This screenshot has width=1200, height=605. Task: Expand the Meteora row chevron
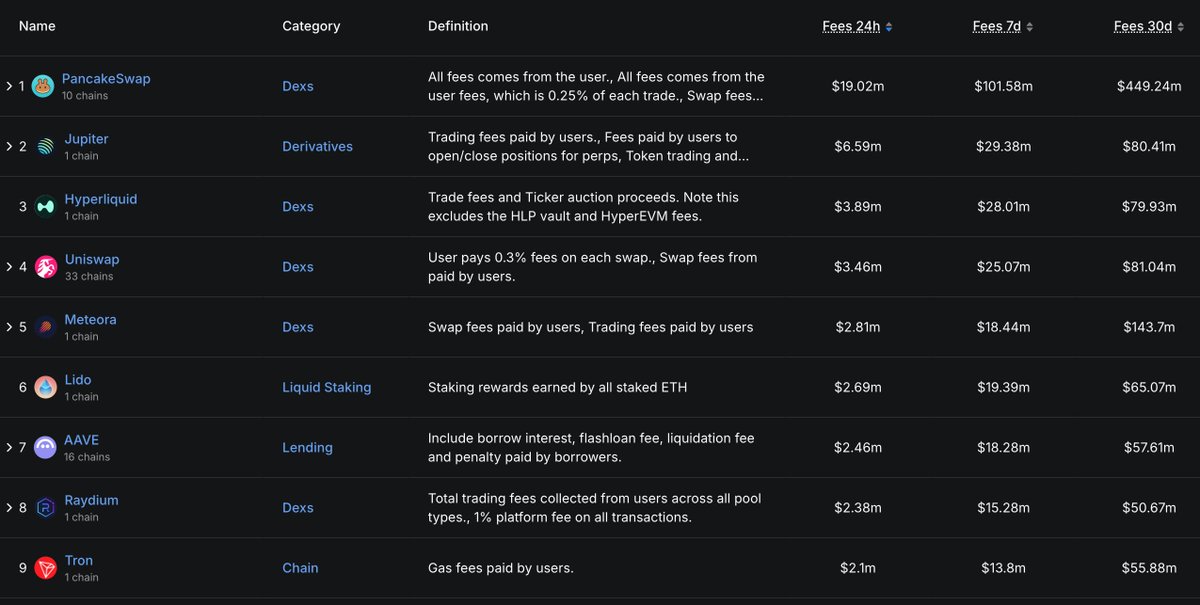9,327
